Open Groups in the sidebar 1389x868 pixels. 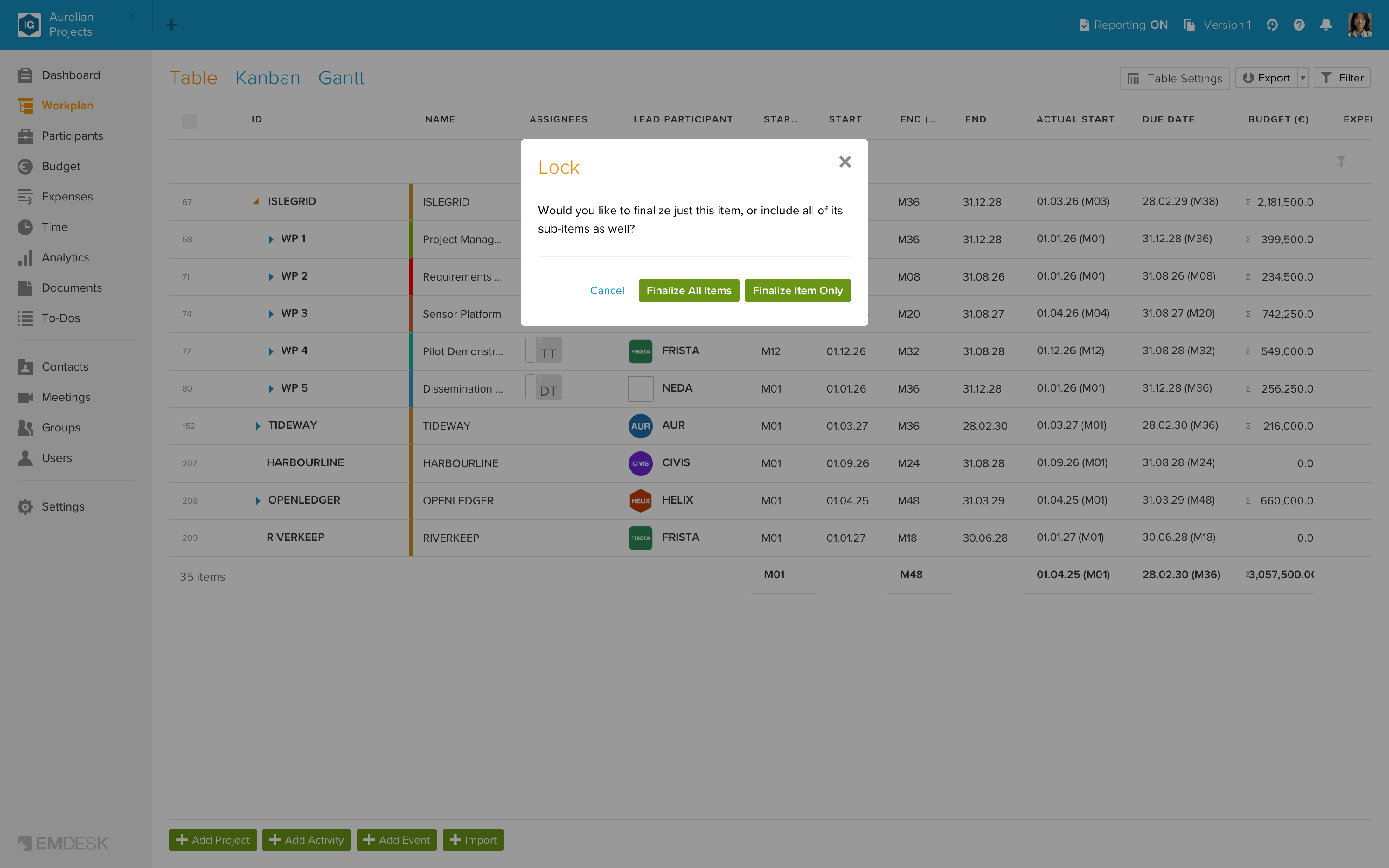[49, 428]
